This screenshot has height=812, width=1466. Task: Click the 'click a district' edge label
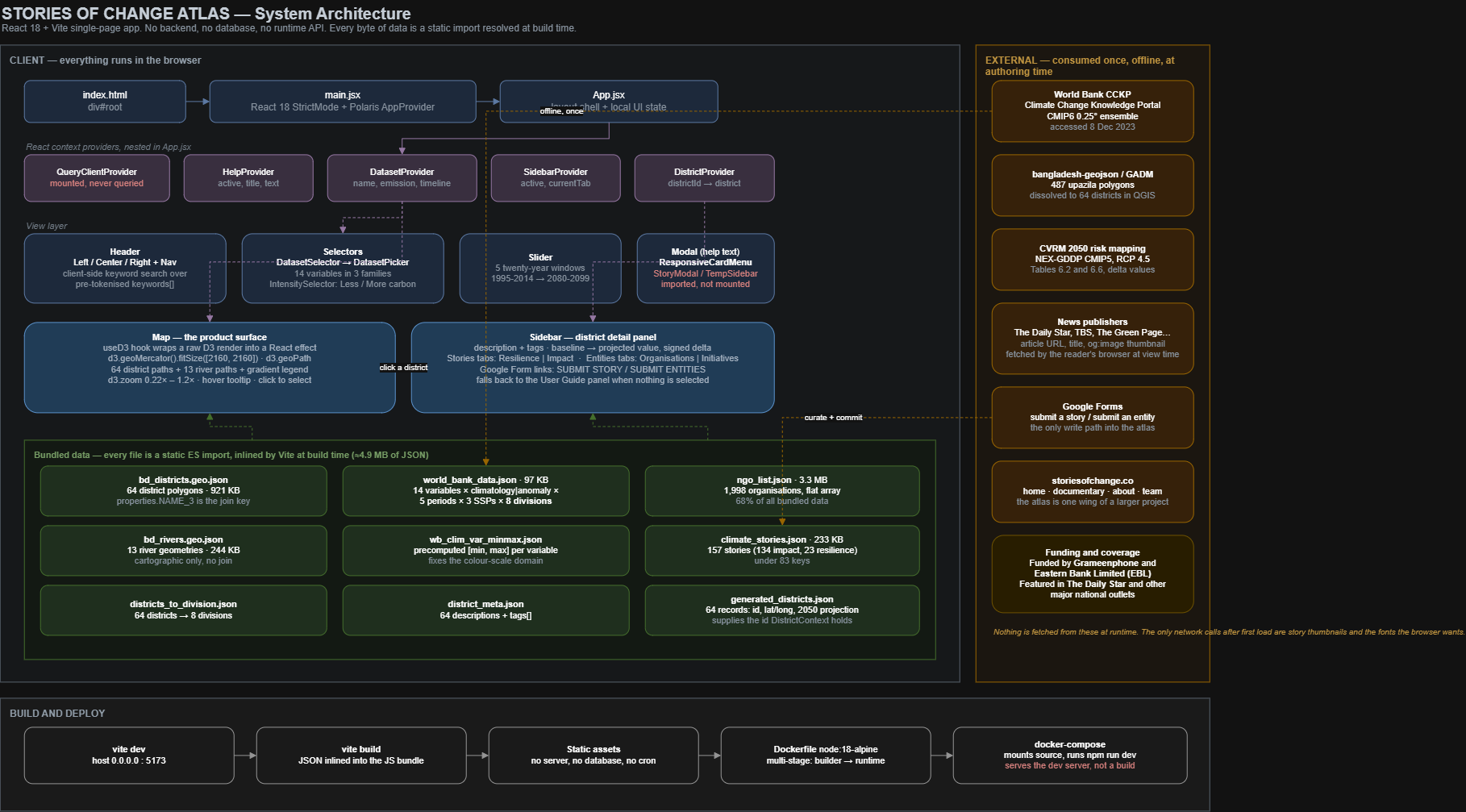[x=404, y=368]
